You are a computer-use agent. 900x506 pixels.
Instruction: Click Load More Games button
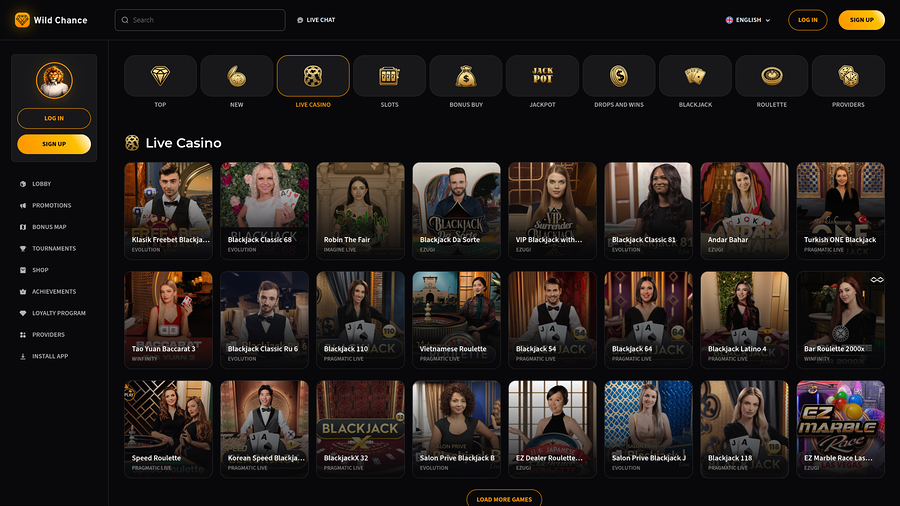coord(504,498)
